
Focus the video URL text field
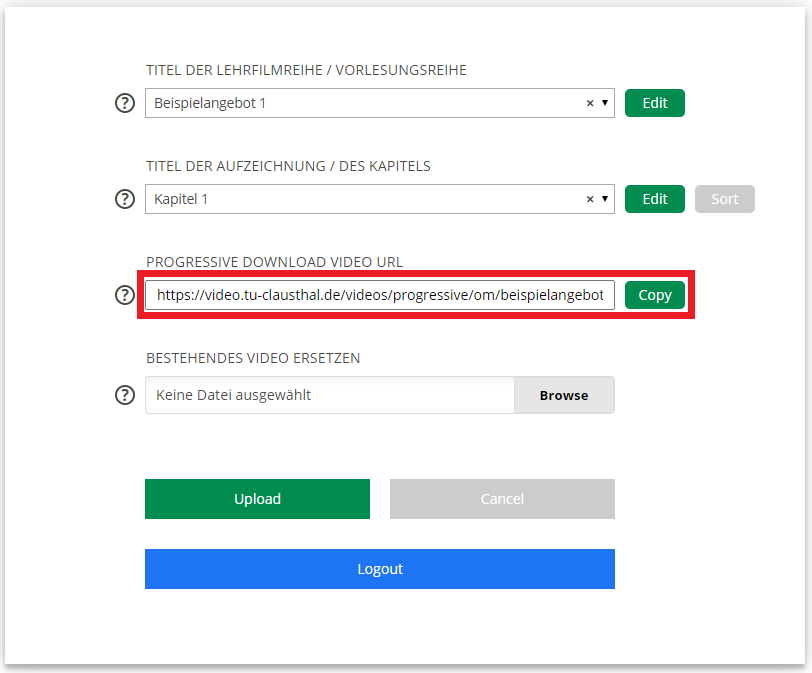pyautogui.click(x=380, y=295)
